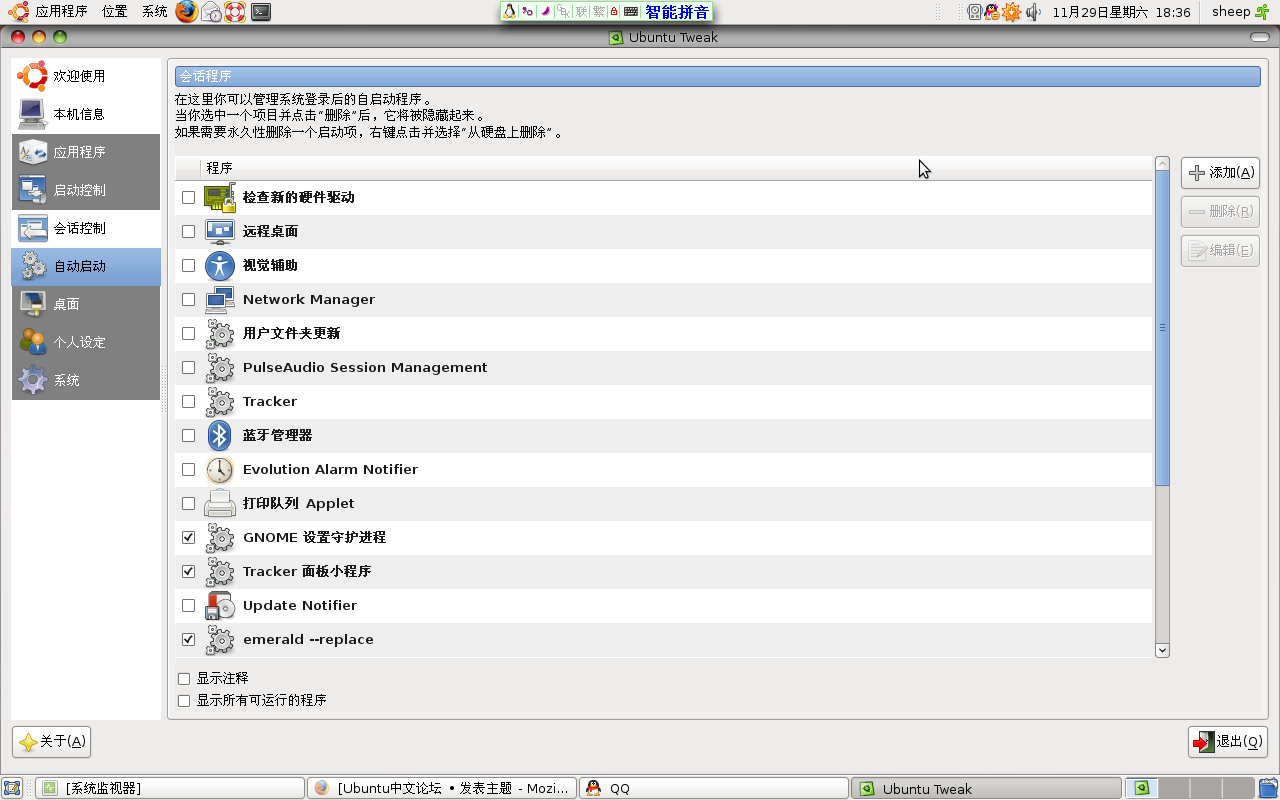Click the remote desktop monitor icon

point(219,231)
